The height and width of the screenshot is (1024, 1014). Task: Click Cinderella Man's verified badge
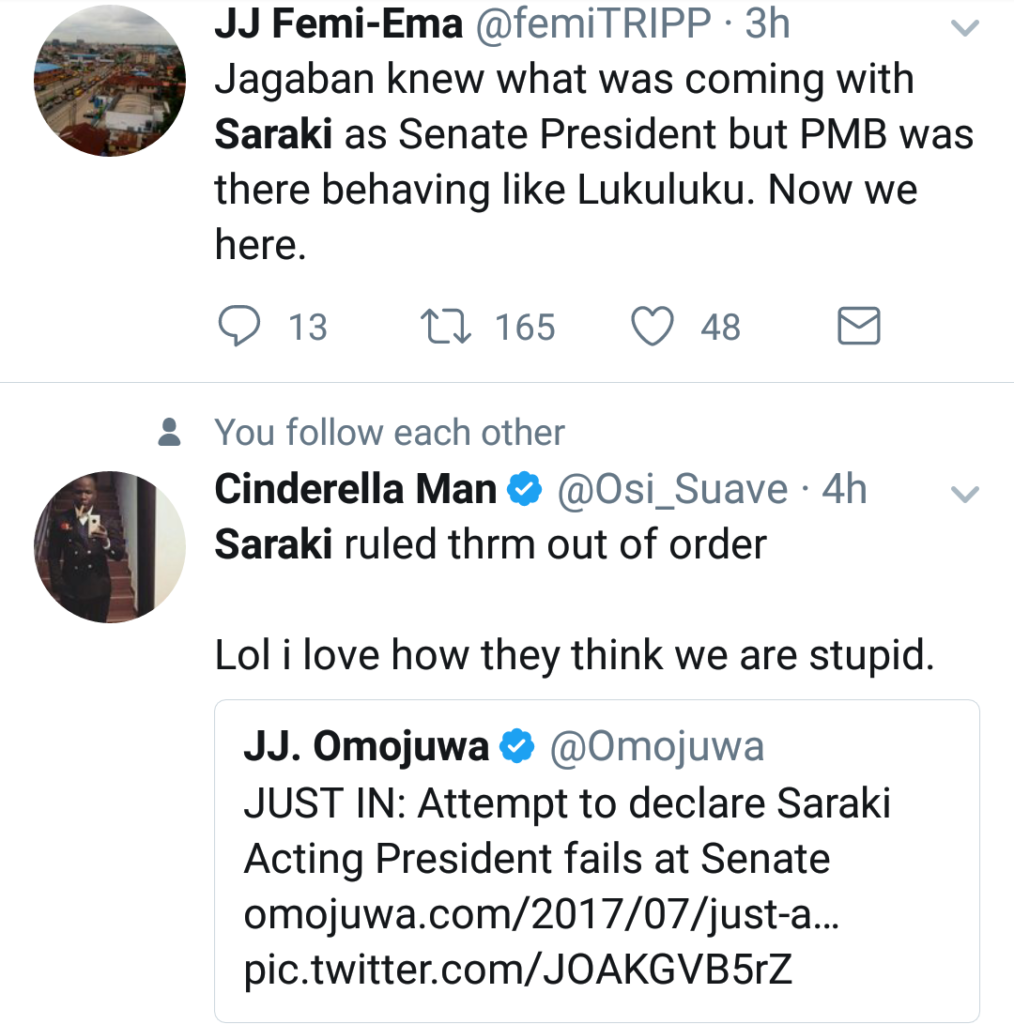click(x=525, y=490)
